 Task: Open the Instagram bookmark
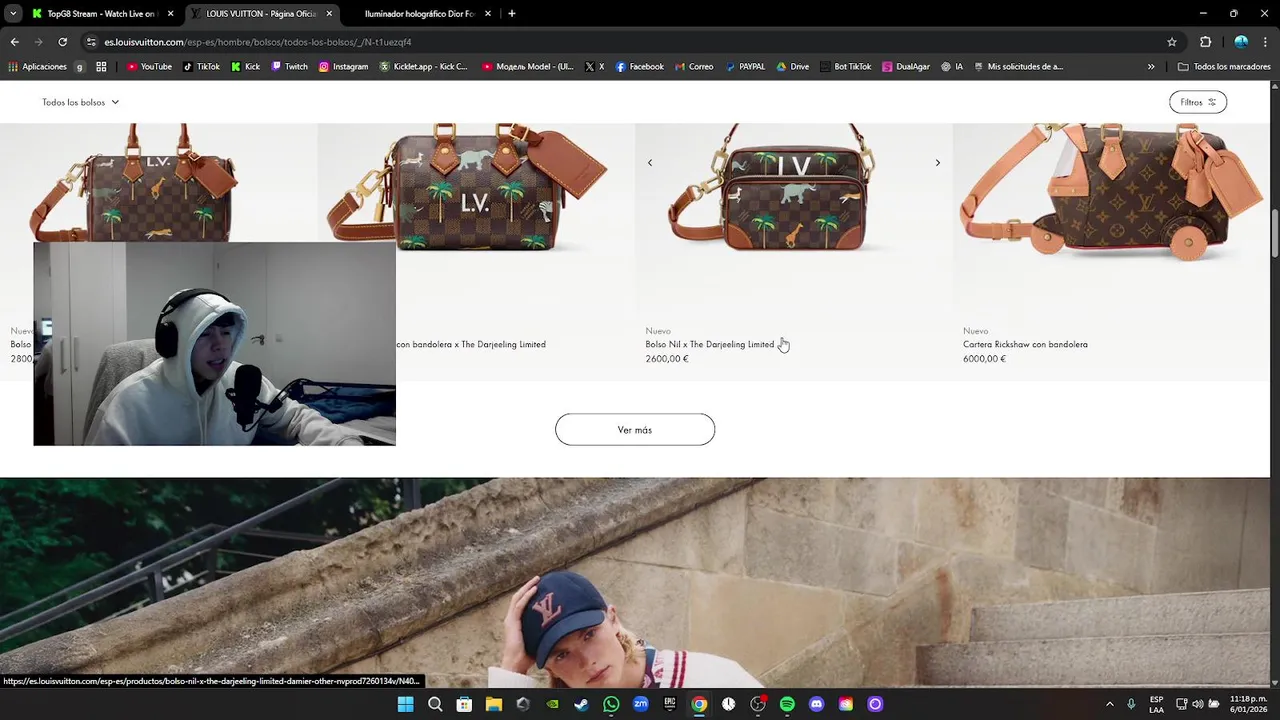343,67
